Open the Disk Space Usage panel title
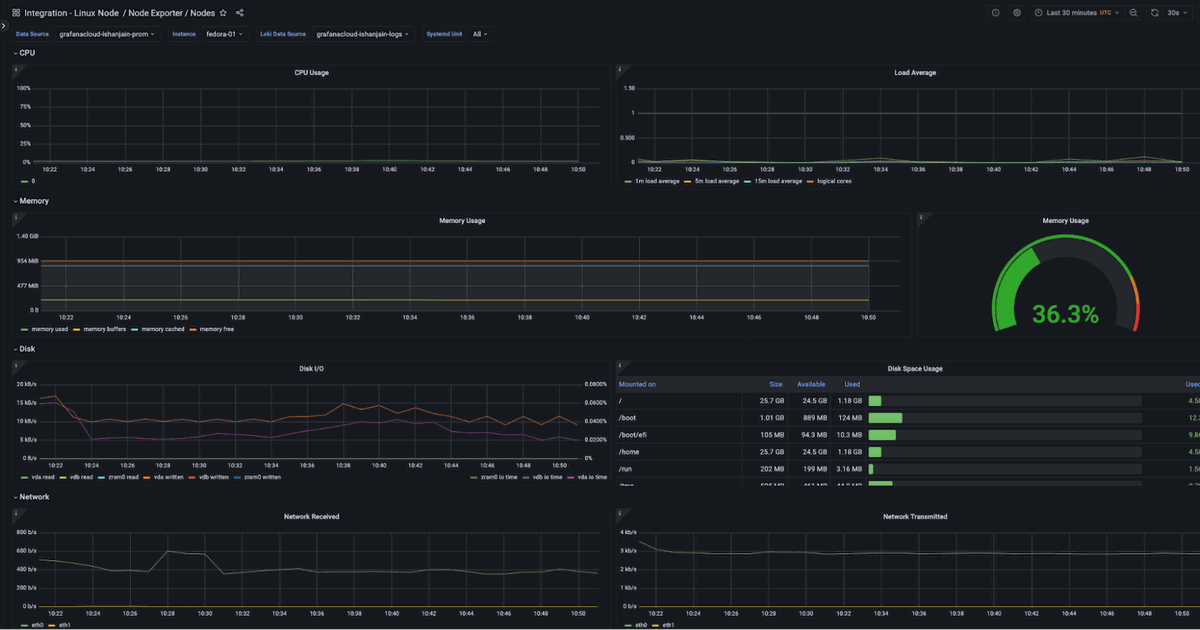 point(915,368)
